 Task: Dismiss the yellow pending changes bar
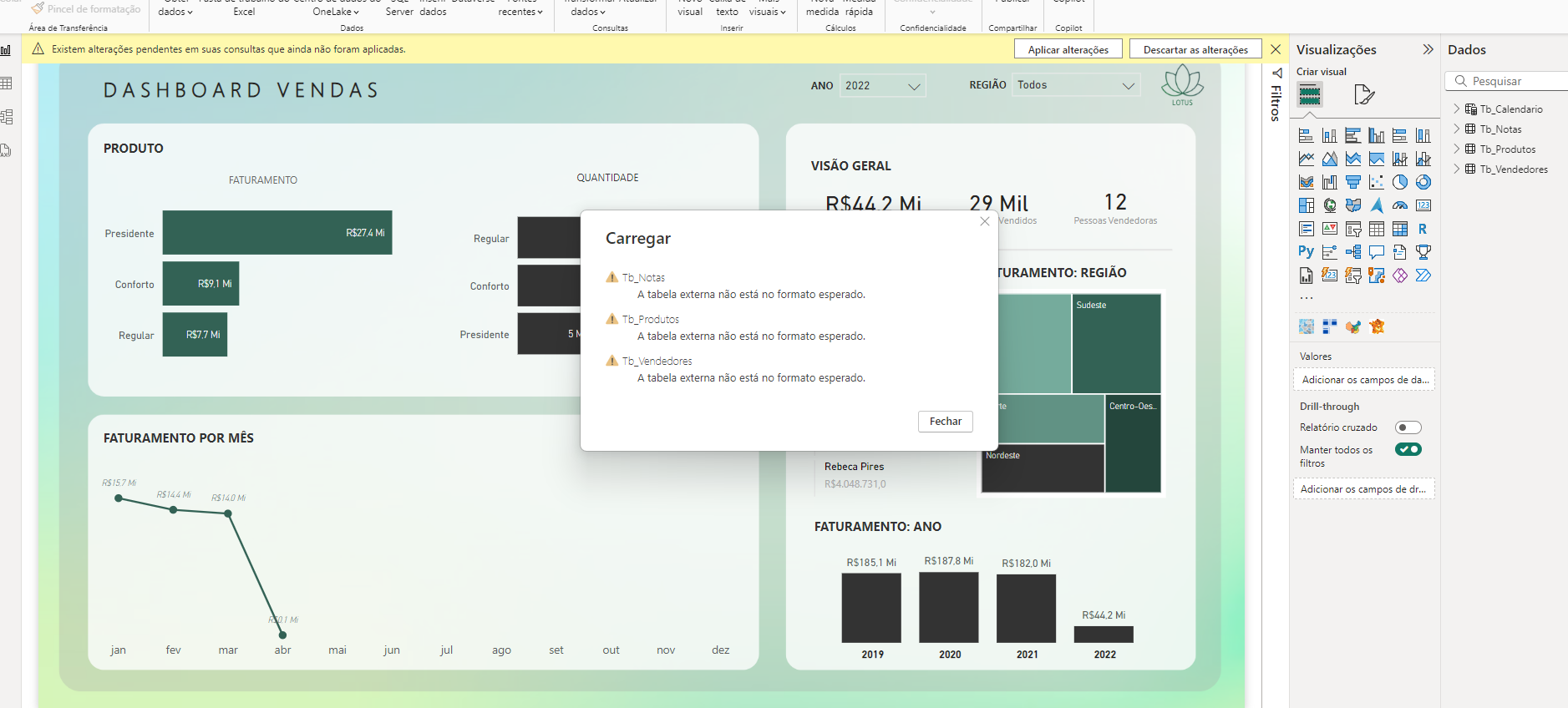coord(1276,49)
